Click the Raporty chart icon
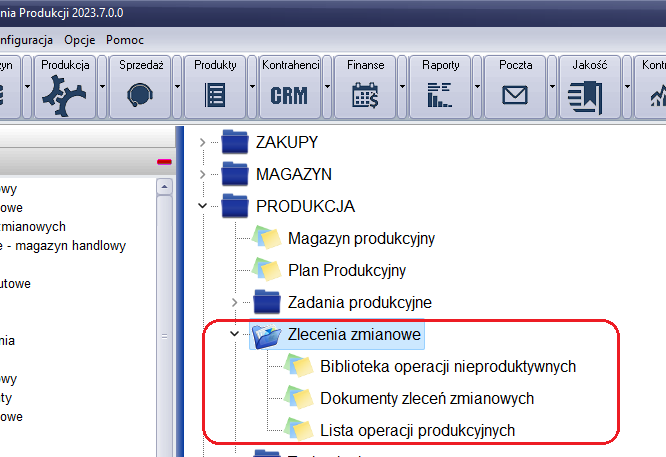The image size is (666, 457). tap(440, 94)
